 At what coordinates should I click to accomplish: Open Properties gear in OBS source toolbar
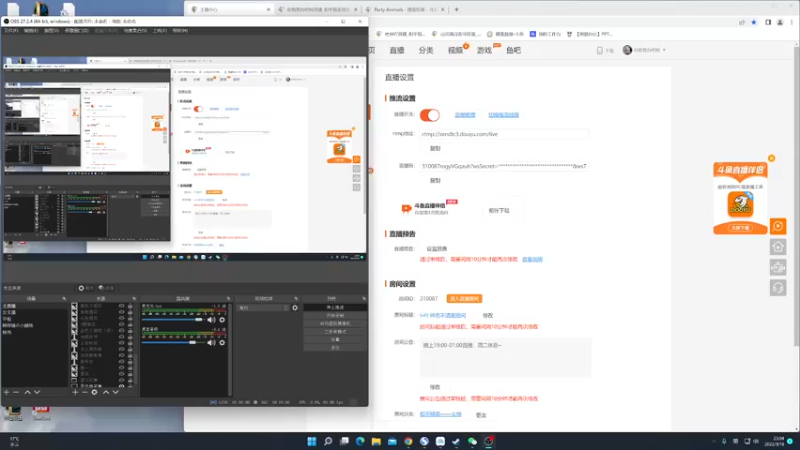[x=86, y=288]
